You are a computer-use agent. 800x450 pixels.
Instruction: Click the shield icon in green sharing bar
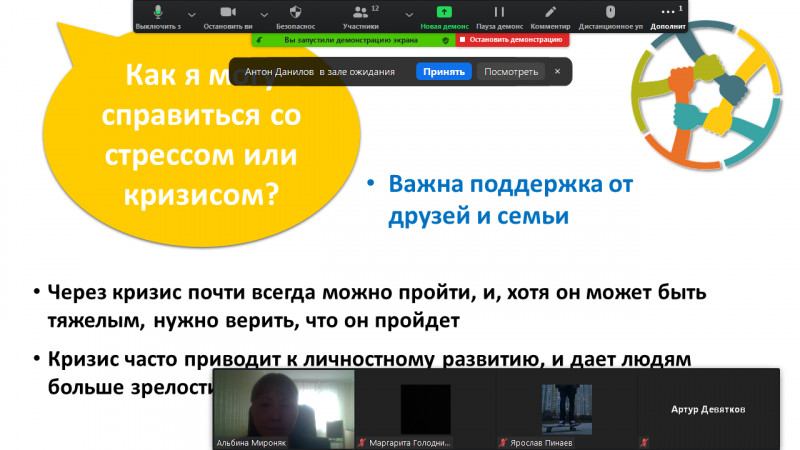(x=445, y=40)
